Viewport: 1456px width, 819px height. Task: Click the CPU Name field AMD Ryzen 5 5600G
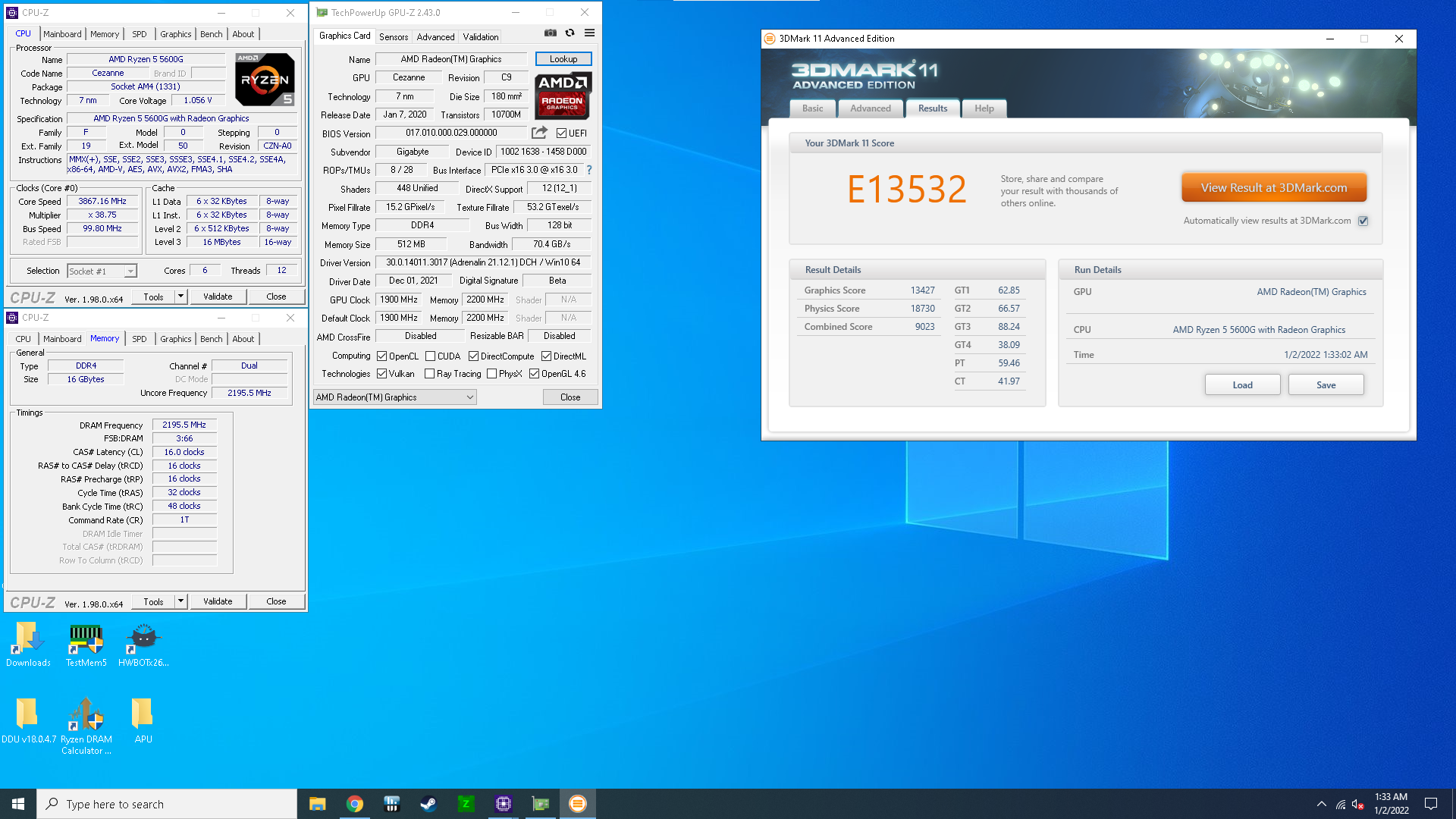(x=146, y=59)
